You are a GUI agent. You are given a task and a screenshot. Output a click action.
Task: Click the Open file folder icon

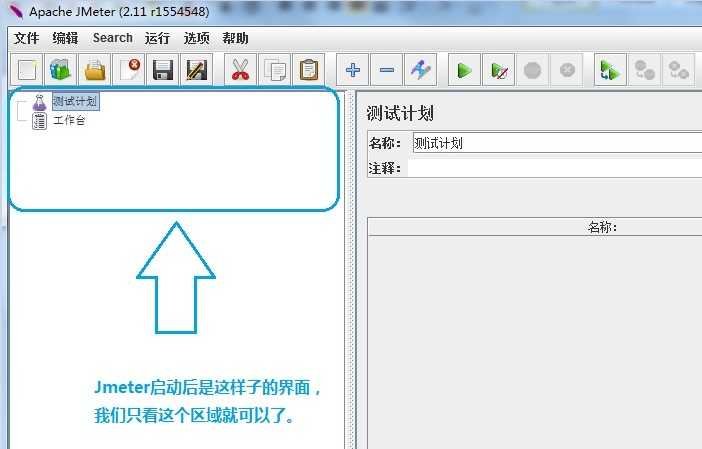click(95, 70)
